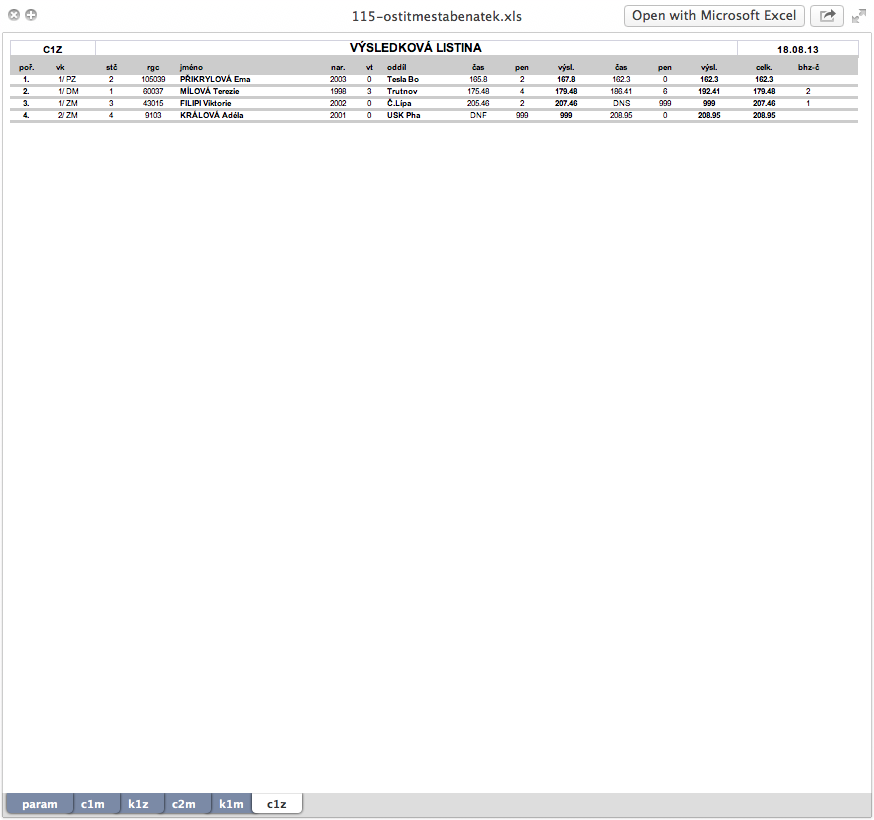Select the c1z sheet tab
Image resolution: width=874 pixels, height=820 pixels.
point(277,804)
